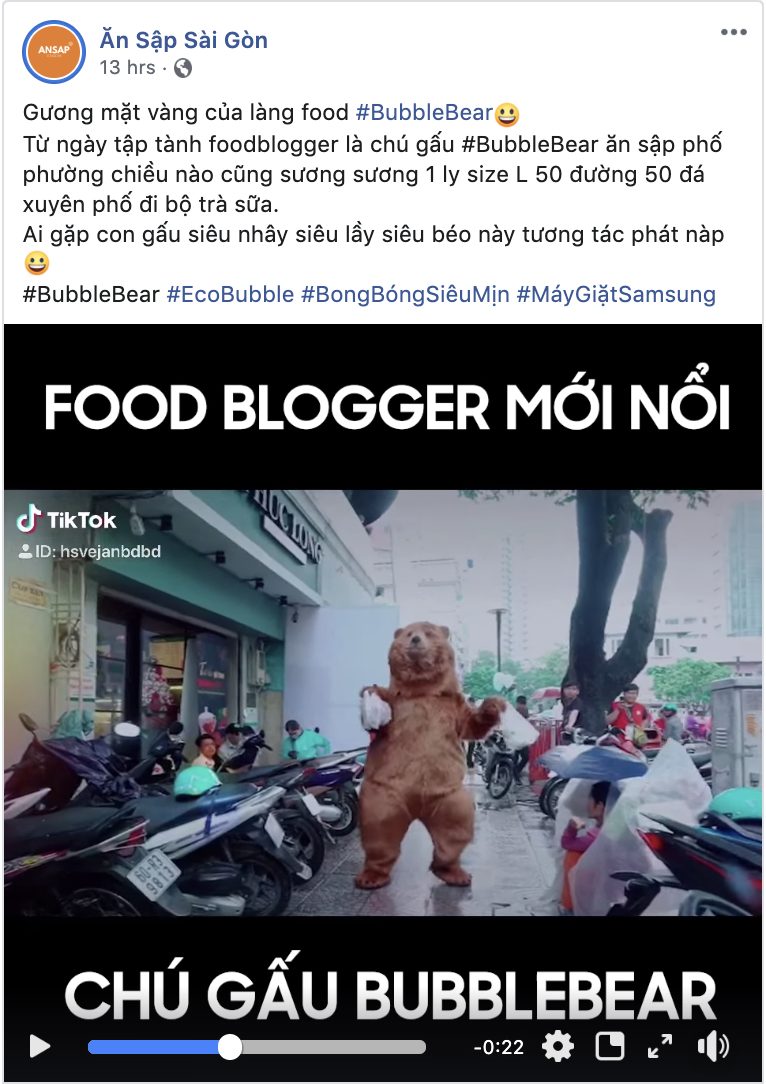This screenshot has height=1084, width=766.
Task: Play the BubbleBear video
Action: coord(40,1047)
